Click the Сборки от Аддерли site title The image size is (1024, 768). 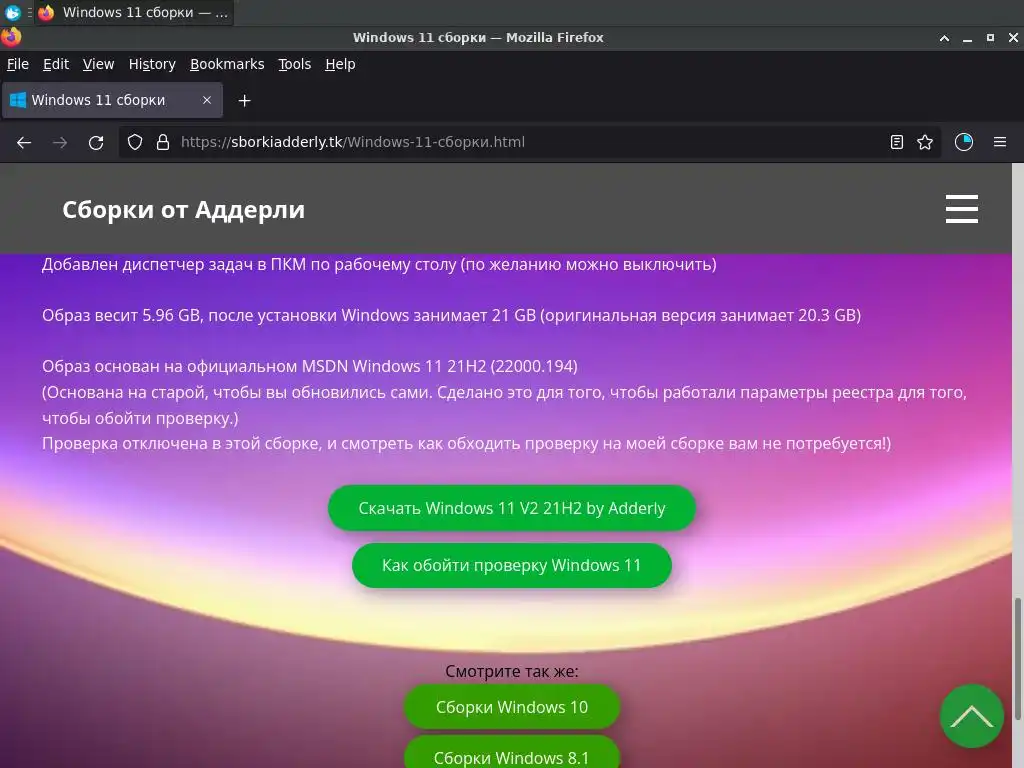tap(184, 210)
